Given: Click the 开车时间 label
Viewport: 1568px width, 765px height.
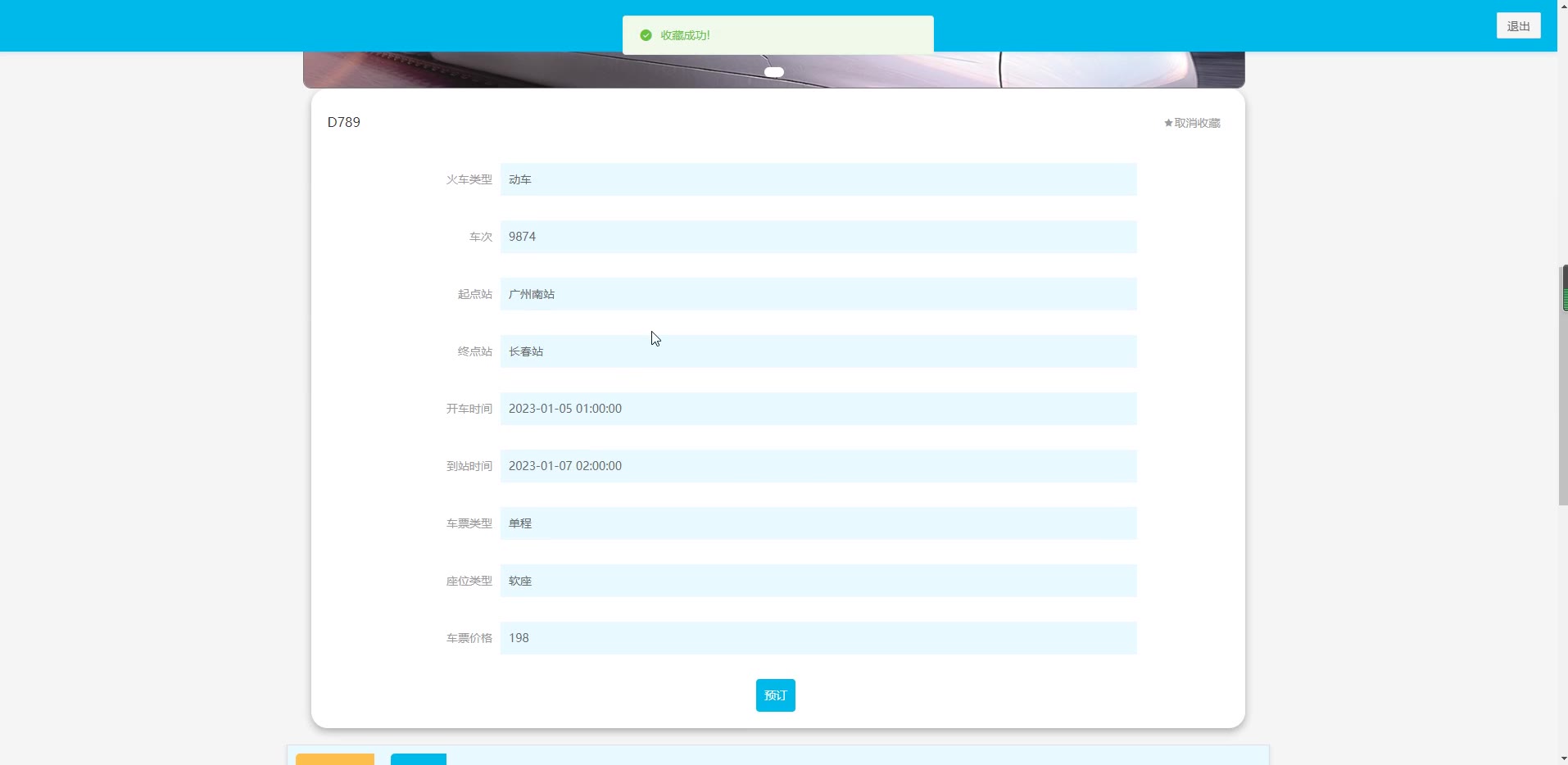Looking at the screenshot, I should (x=469, y=409).
